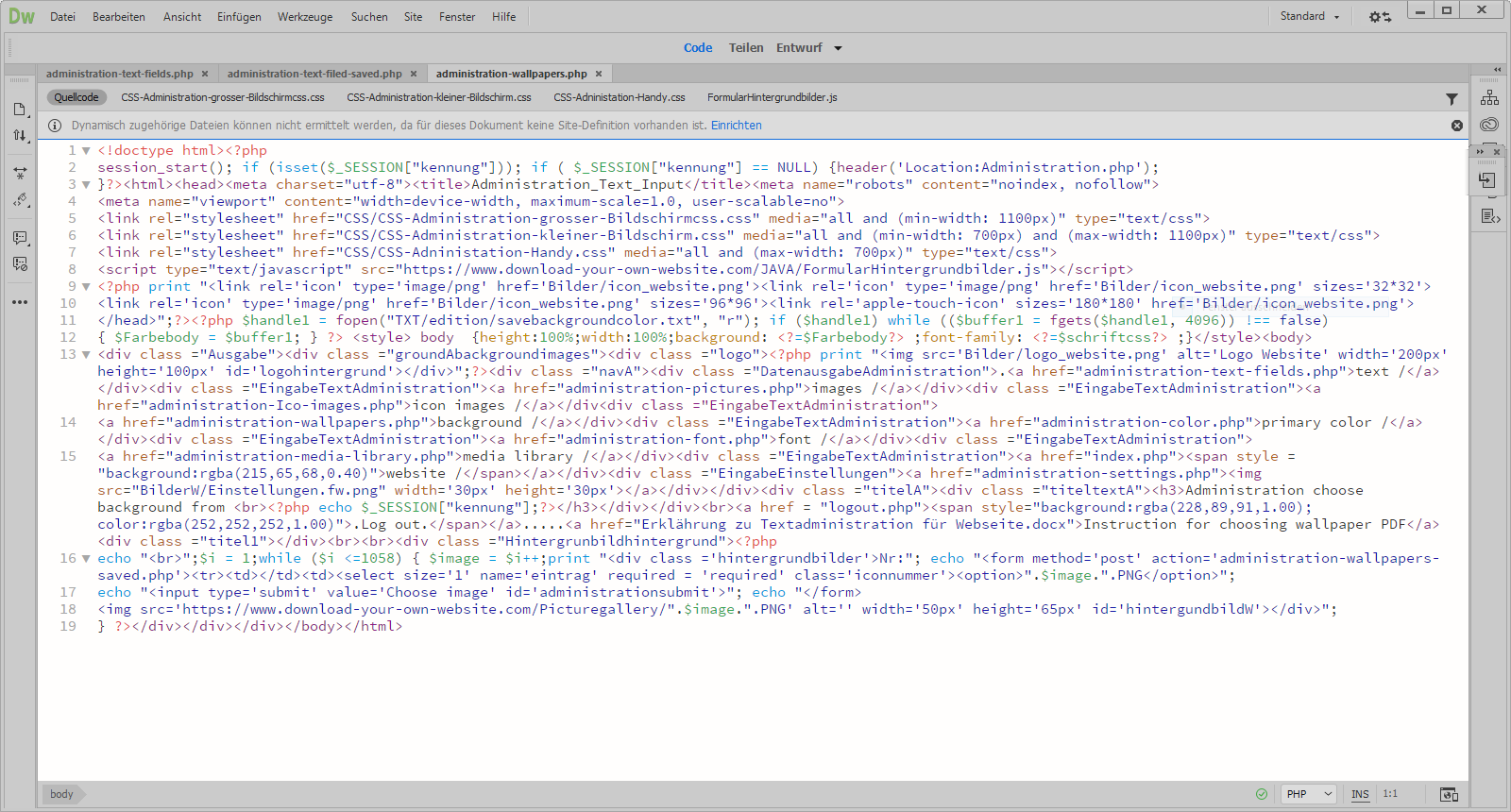Open the real-time preview browser icon

click(x=1449, y=794)
